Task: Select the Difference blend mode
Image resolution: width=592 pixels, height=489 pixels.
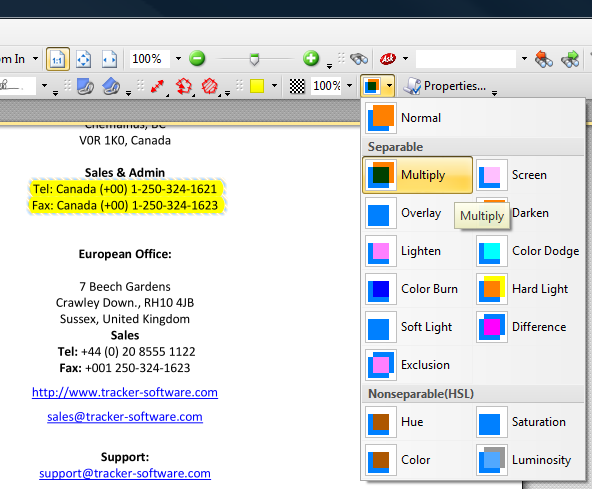Action: click(529, 327)
